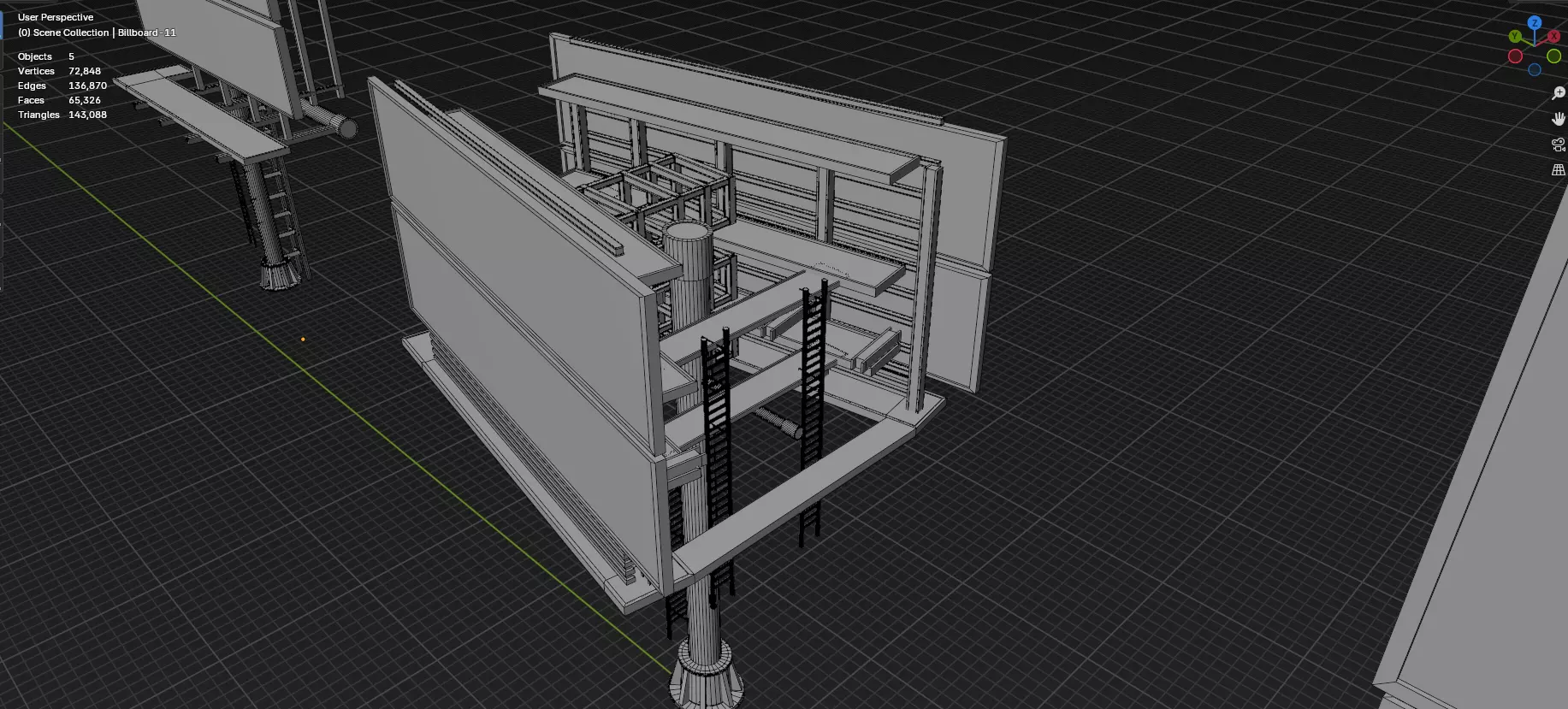Toggle perspective/orthographic grid icon
1568x709 pixels.
[x=1559, y=170]
